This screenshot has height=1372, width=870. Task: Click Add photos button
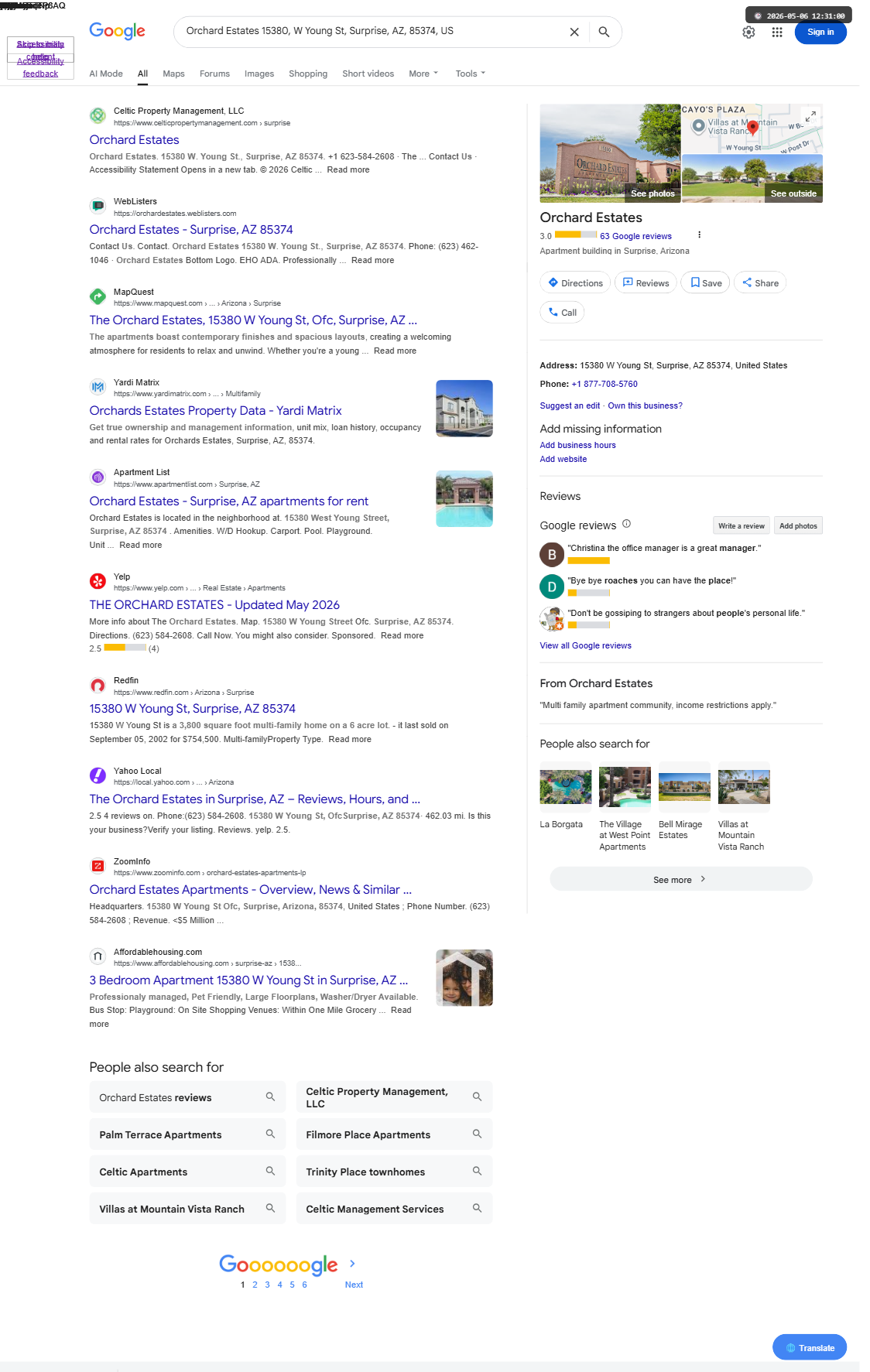pyautogui.click(x=798, y=525)
